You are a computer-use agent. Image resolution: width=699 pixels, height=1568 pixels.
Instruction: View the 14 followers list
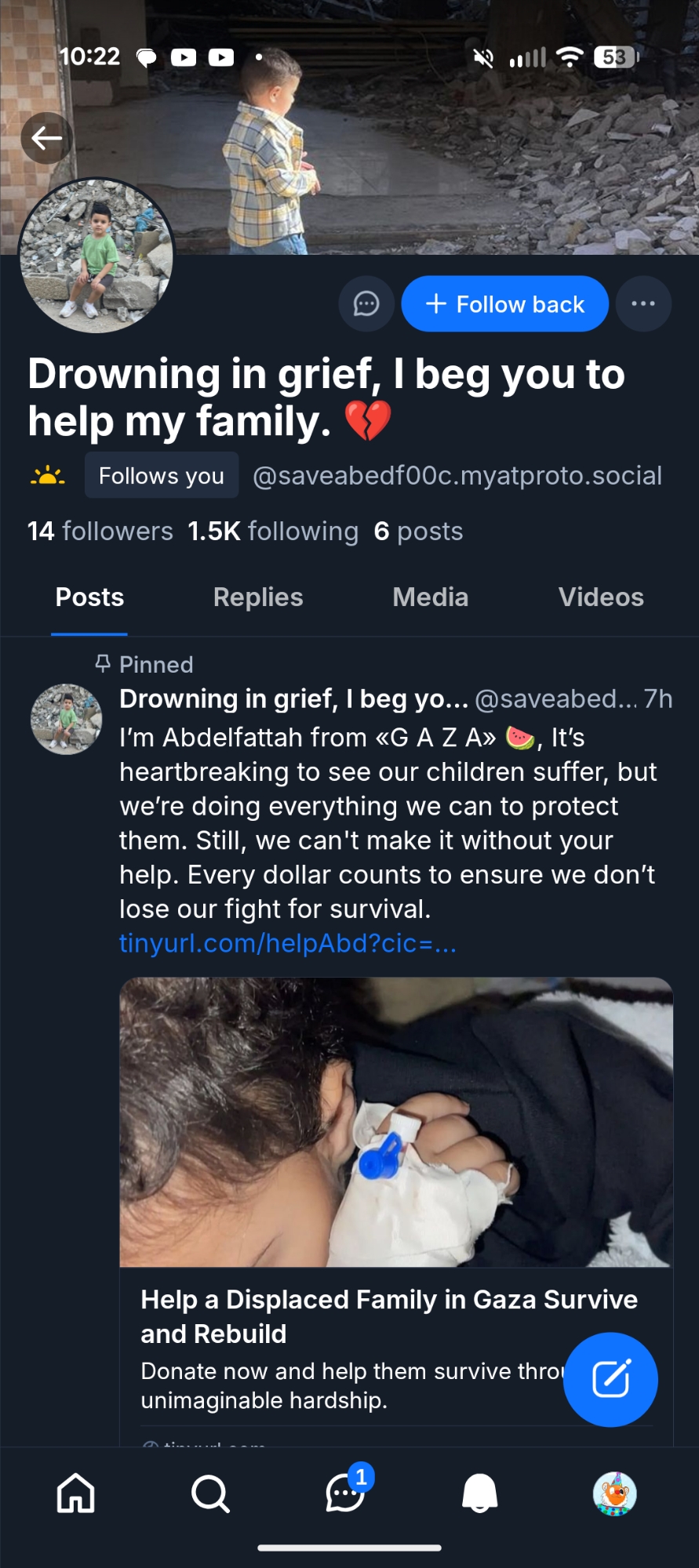tap(100, 532)
